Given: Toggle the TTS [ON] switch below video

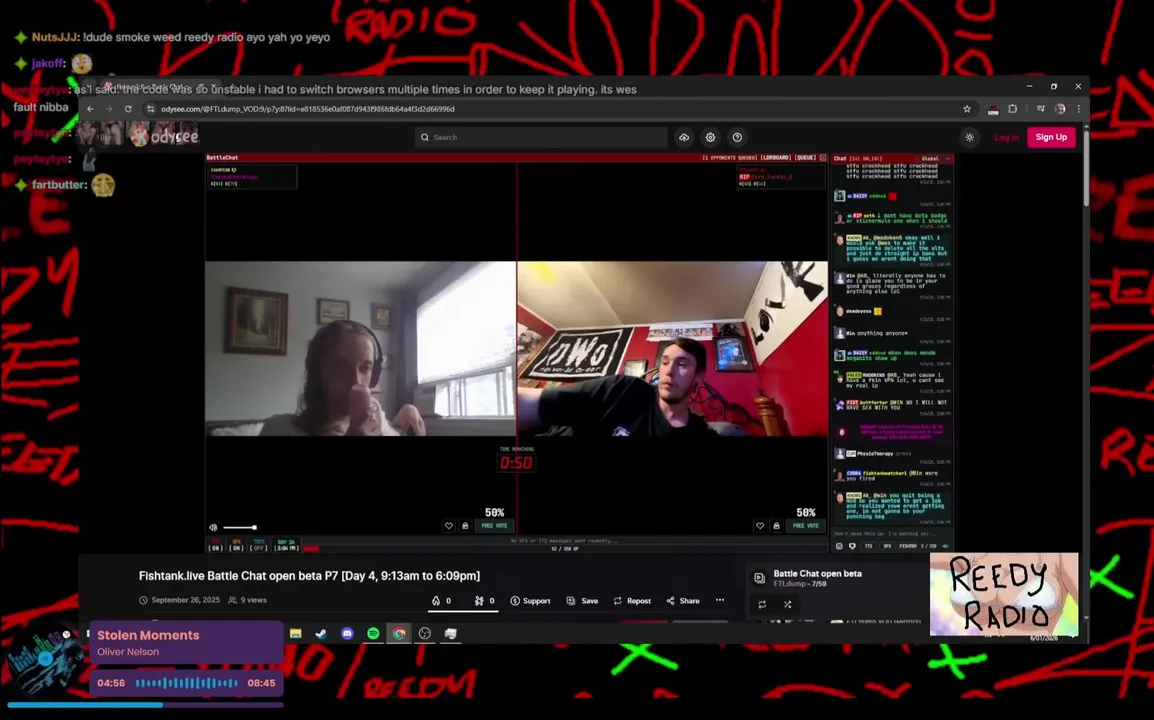Looking at the screenshot, I should coord(215,546).
